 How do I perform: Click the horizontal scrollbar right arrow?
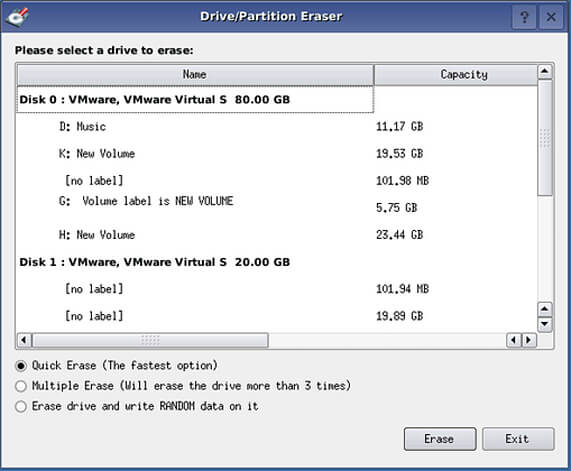(x=529, y=340)
